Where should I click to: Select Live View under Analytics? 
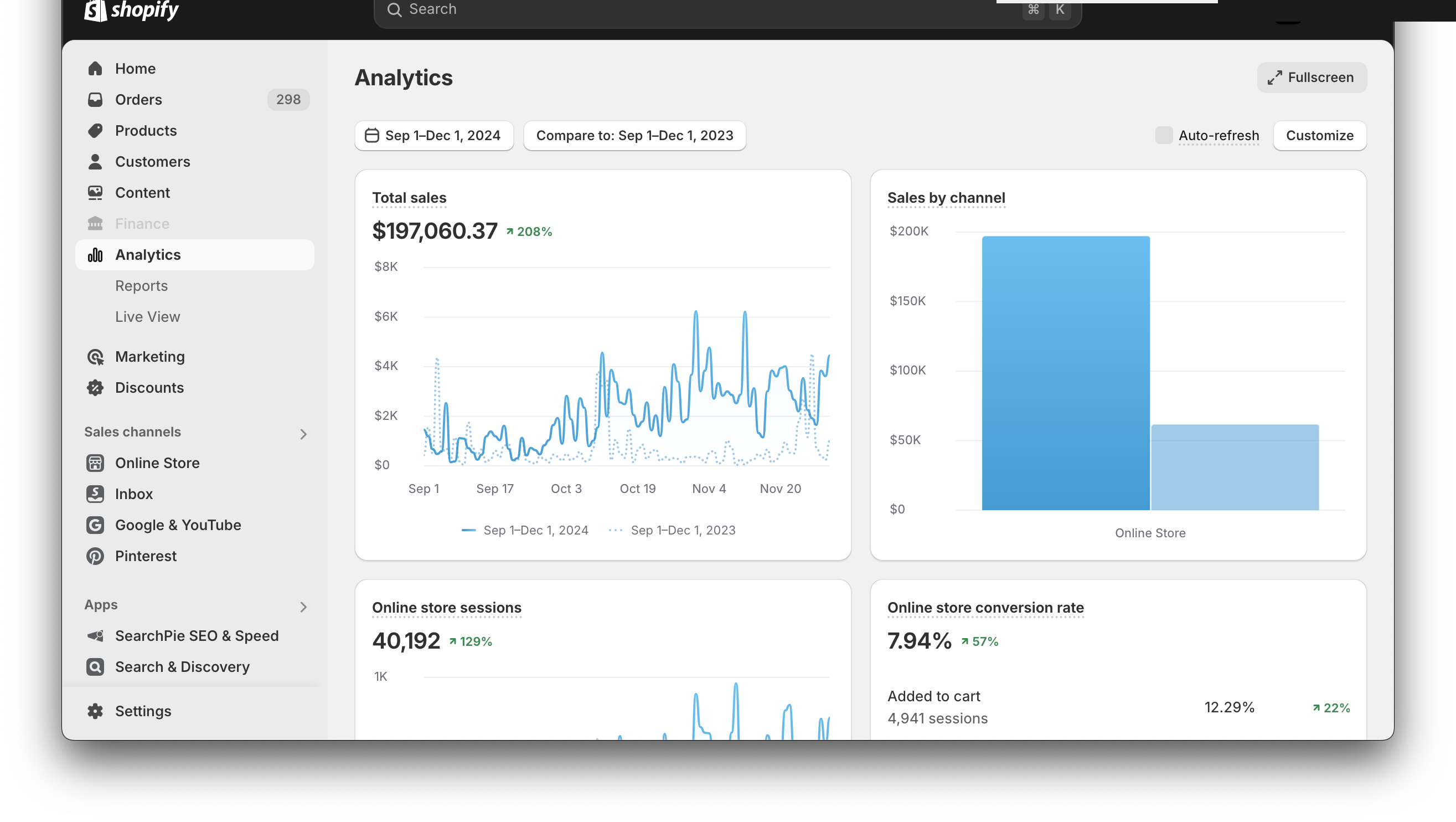(x=147, y=317)
